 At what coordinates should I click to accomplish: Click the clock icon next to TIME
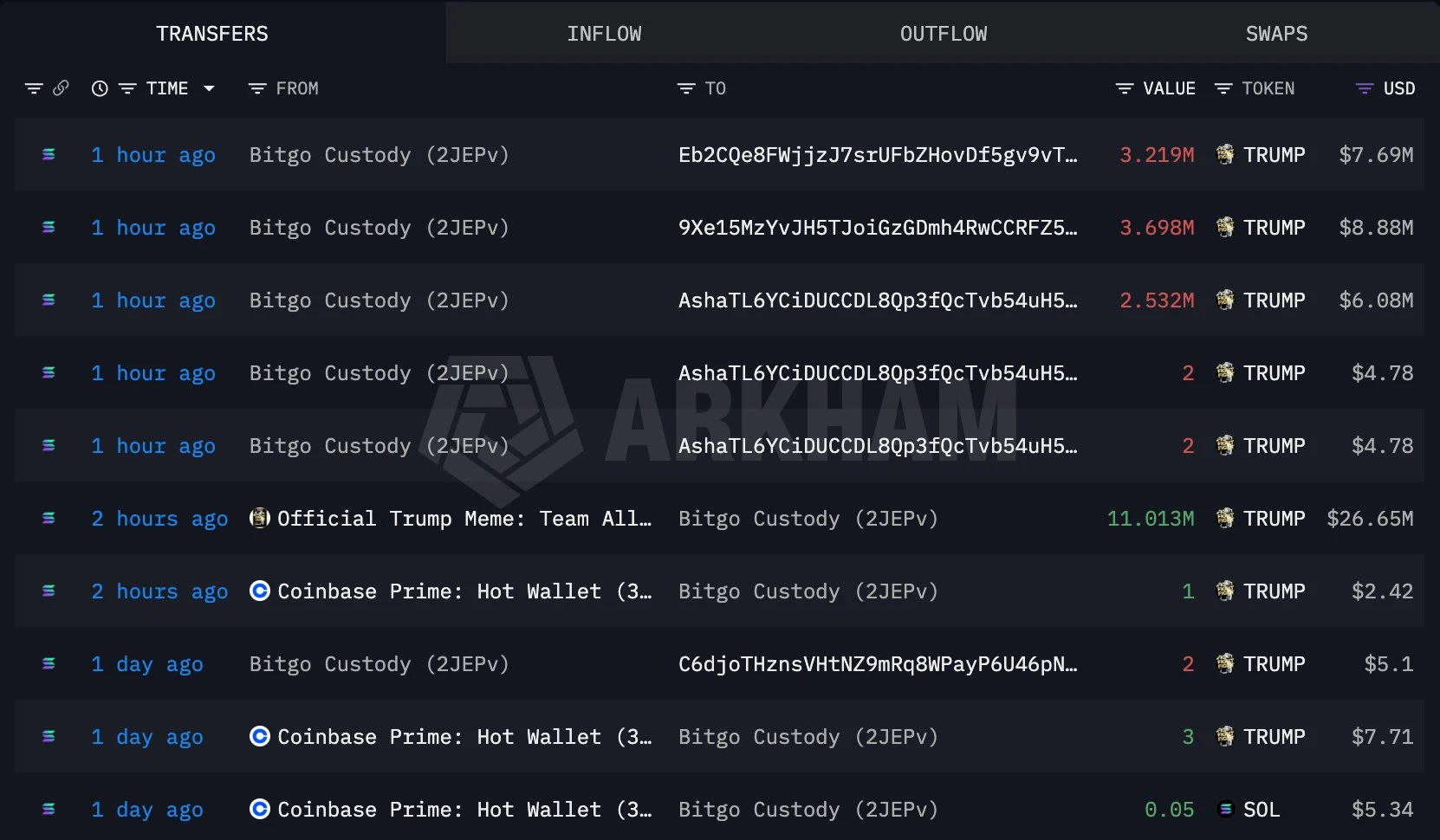[100, 88]
